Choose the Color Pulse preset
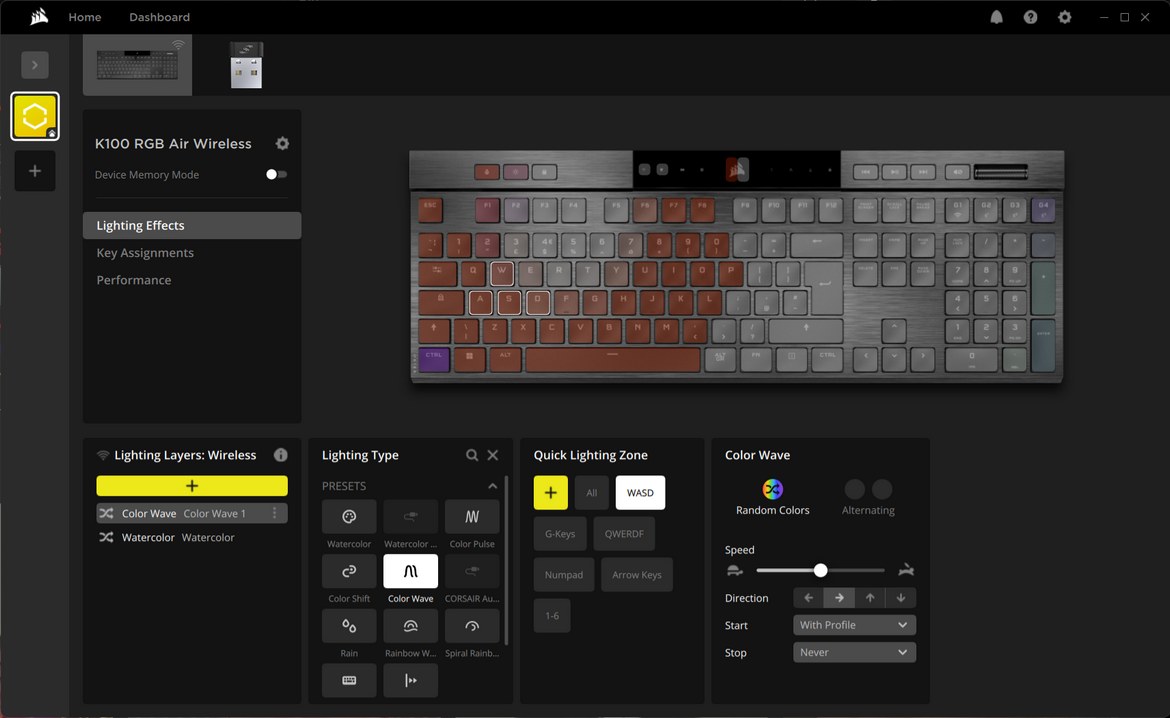Screen dimensions: 1170x718 (x=472, y=516)
